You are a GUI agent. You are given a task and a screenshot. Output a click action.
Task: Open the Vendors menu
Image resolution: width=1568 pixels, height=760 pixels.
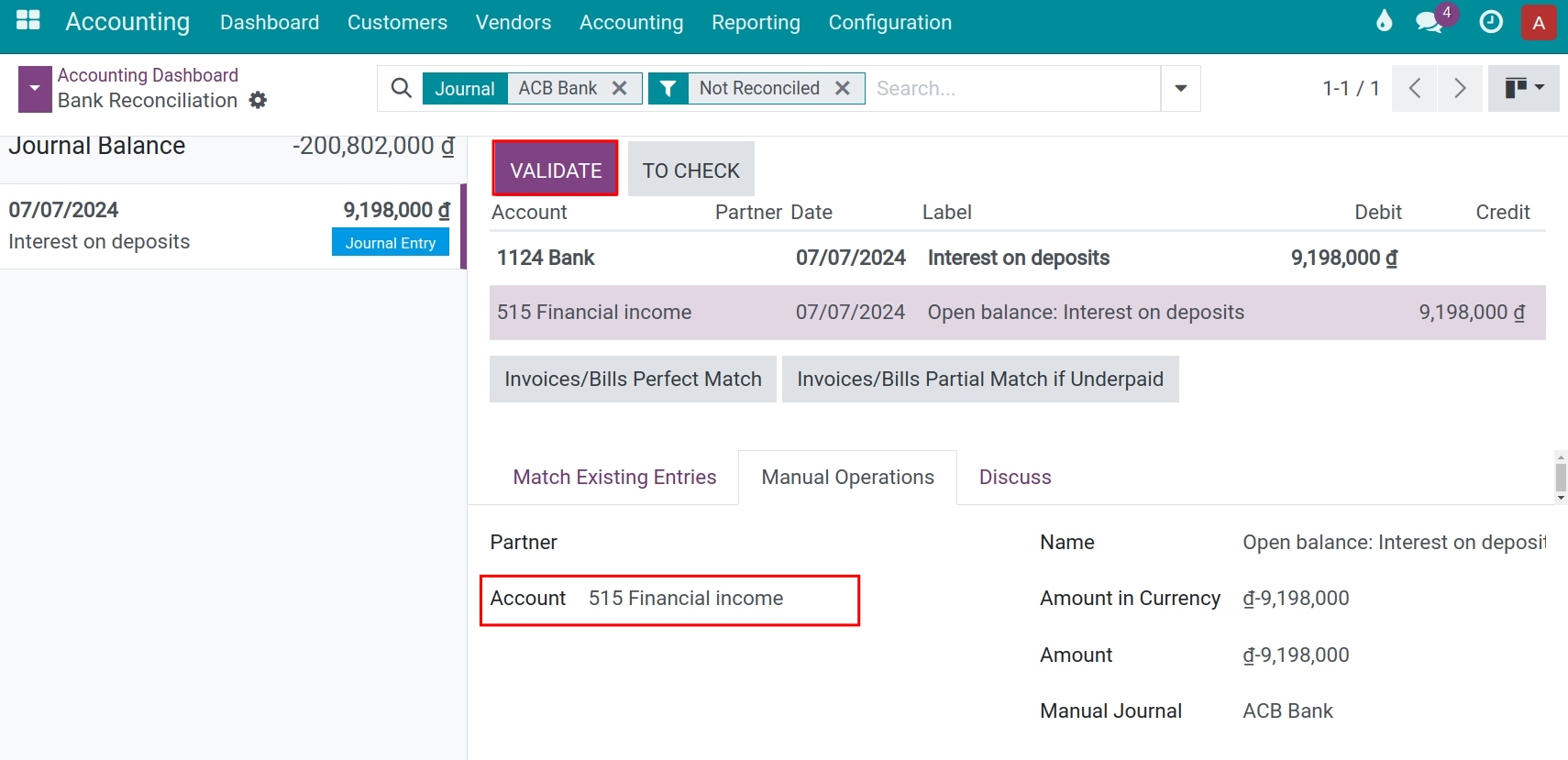[x=513, y=22]
